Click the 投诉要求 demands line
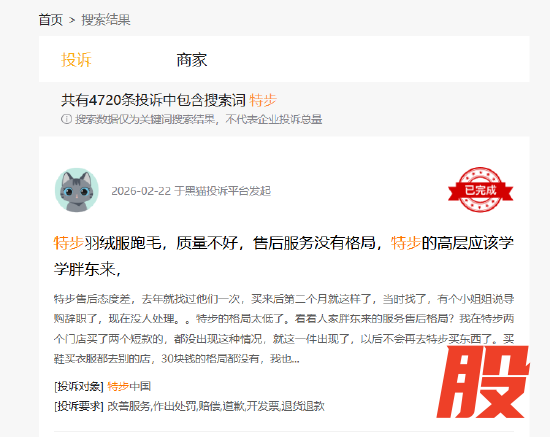The width and height of the screenshot is (550, 437). (x=189, y=406)
